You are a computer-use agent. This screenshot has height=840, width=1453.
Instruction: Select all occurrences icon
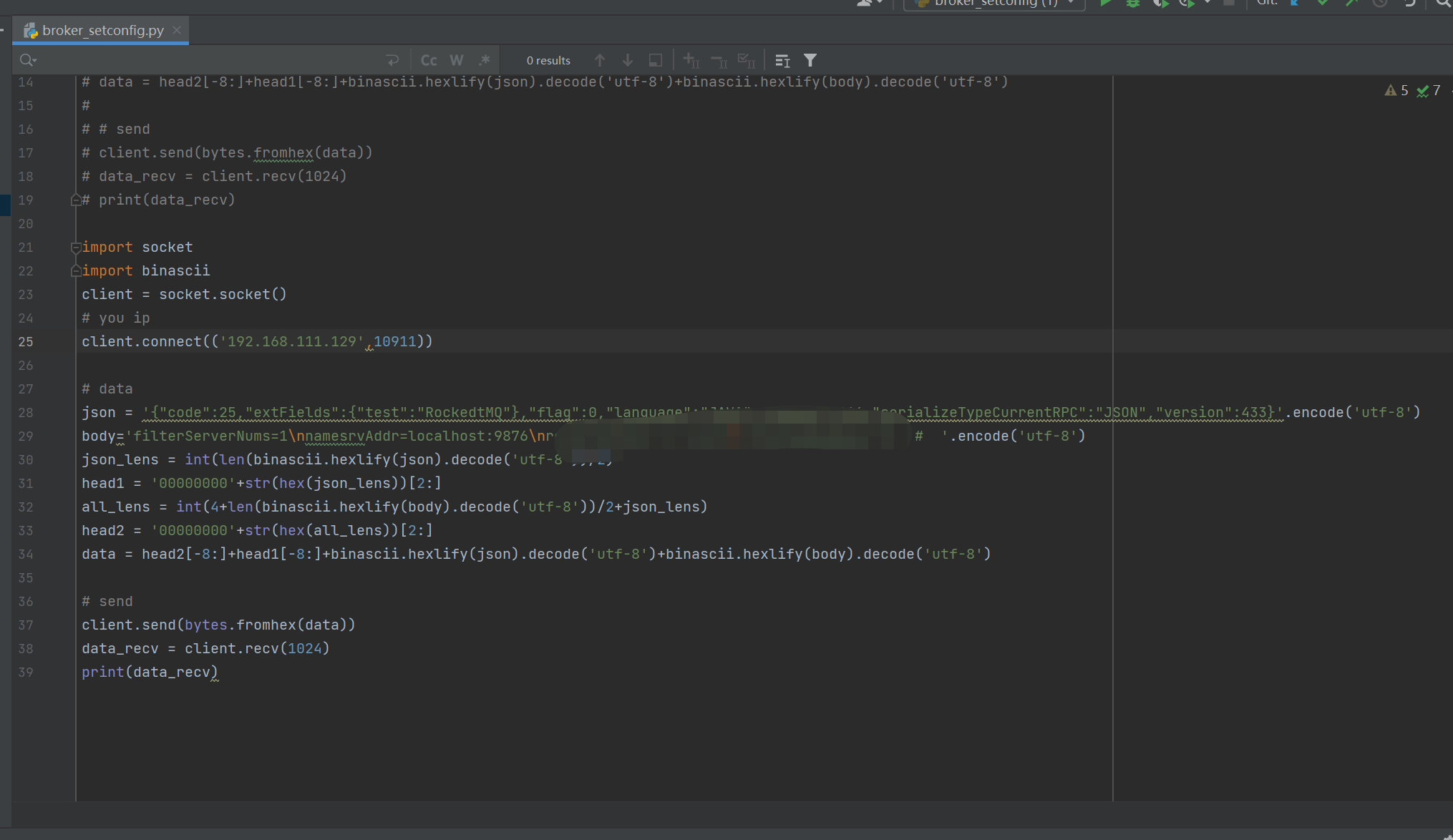pos(747,60)
